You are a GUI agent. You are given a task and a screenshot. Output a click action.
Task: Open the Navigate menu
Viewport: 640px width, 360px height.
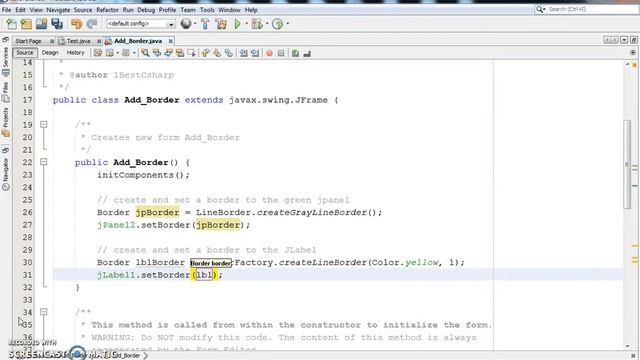(58, 10)
